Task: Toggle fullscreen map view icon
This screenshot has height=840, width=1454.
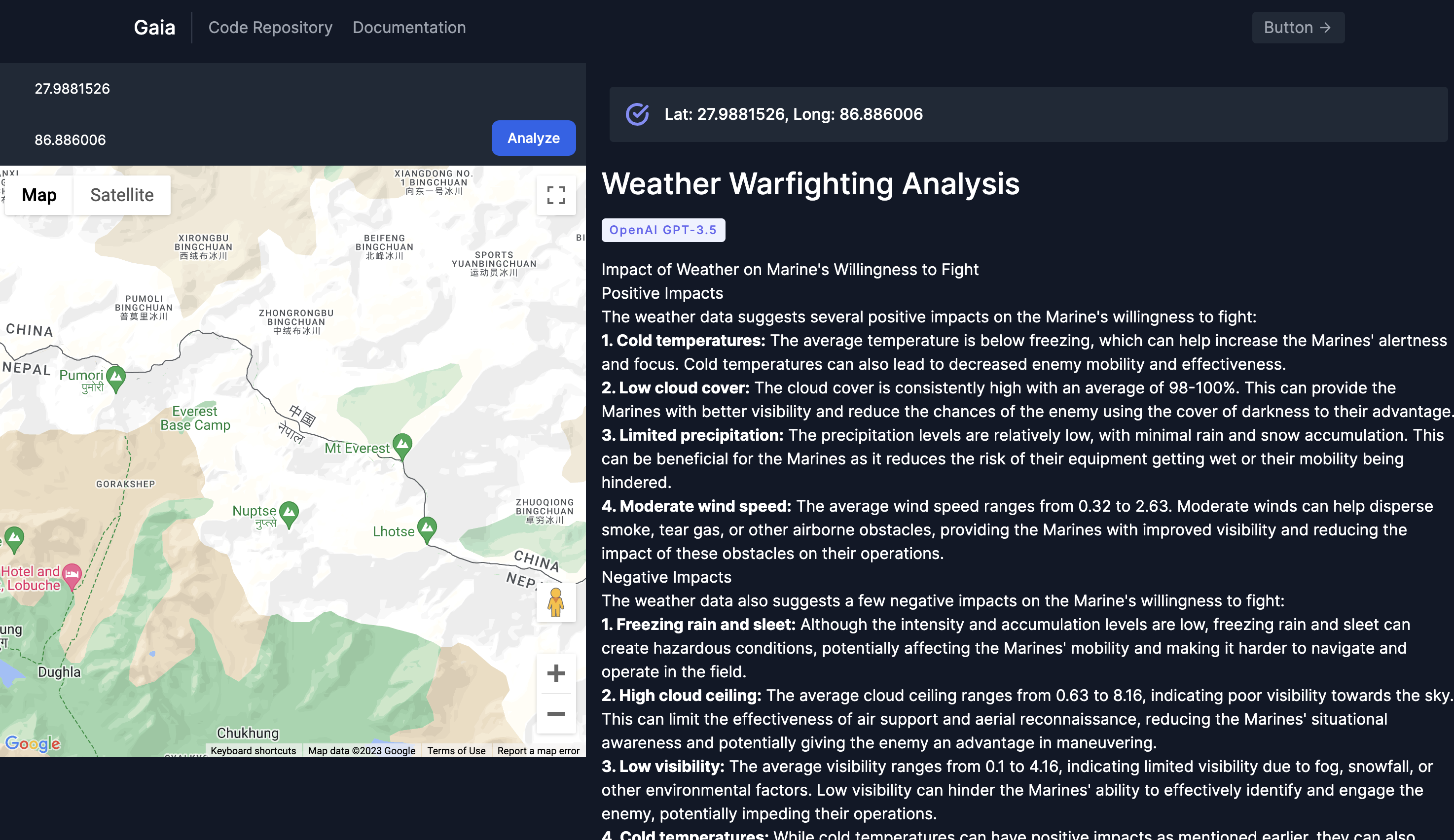Action: (556, 195)
